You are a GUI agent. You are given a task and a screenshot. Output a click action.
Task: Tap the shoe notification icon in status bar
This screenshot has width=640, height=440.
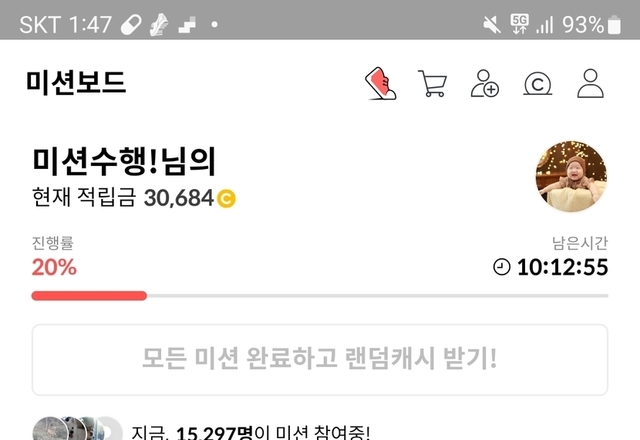pyautogui.click(x=159, y=24)
